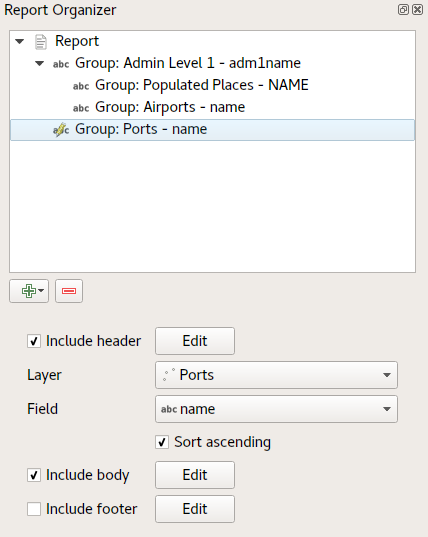Float the Report Organizer panel
The height and width of the screenshot is (537, 428).
pyautogui.click(x=403, y=9)
